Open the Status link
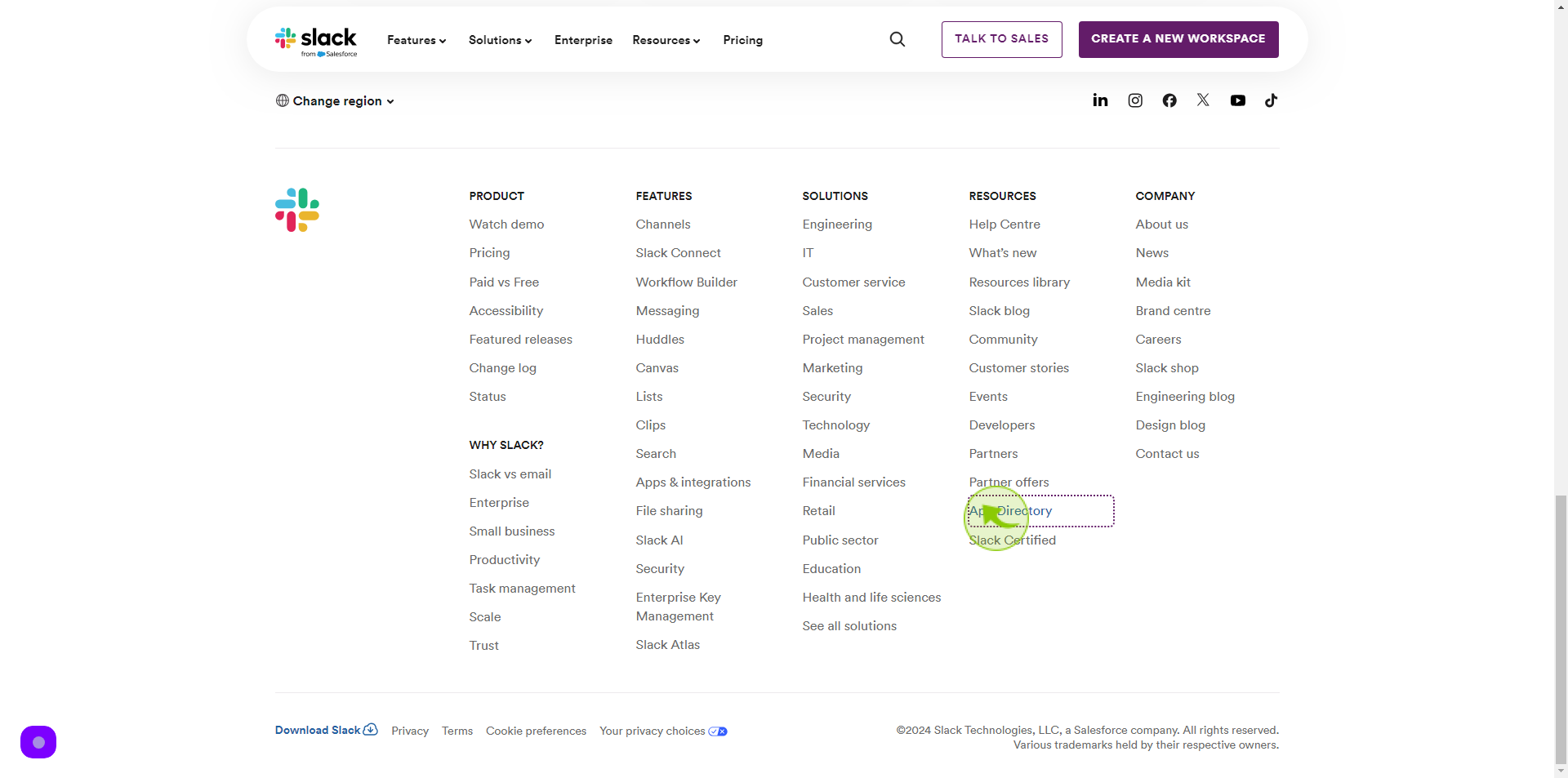The width and height of the screenshot is (1568, 778). click(488, 397)
